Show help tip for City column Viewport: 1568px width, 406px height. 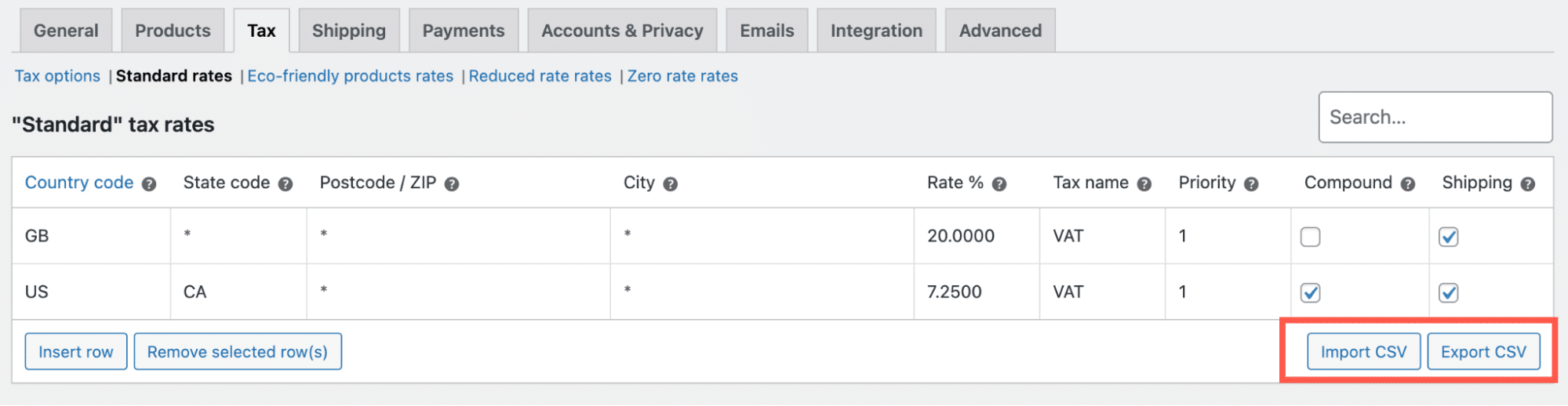[671, 184]
